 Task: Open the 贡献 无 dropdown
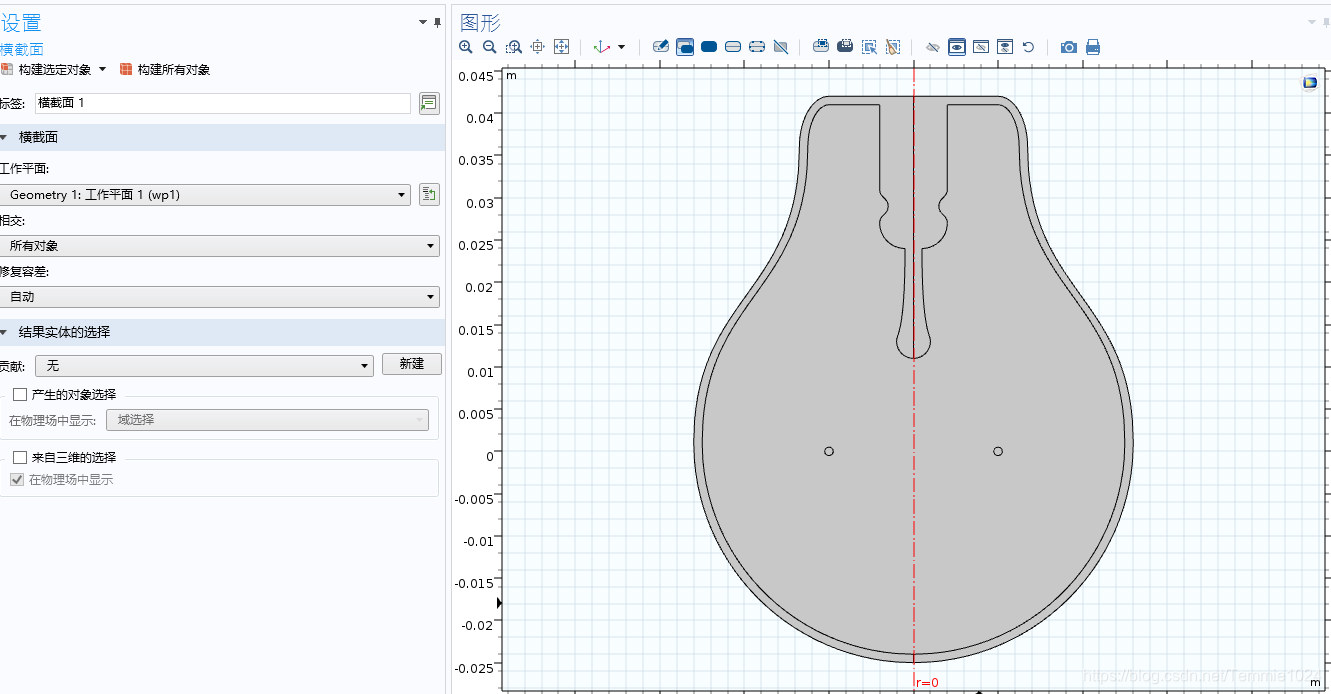pos(204,366)
